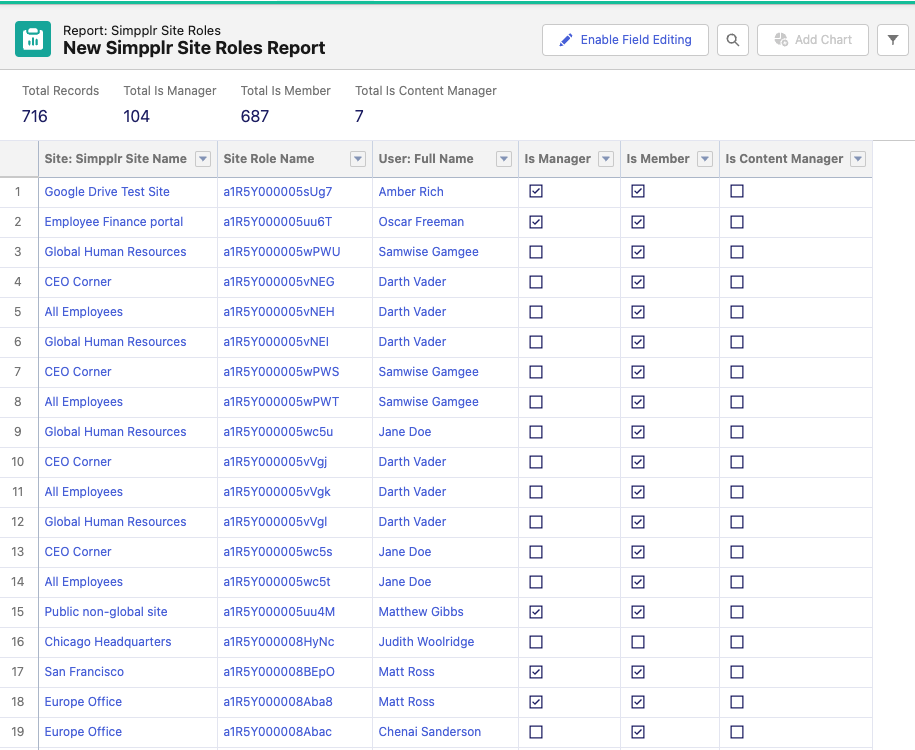915x750 pixels.
Task: Toggle Is Content Manager checkbox in row 1
Action: coord(737,191)
